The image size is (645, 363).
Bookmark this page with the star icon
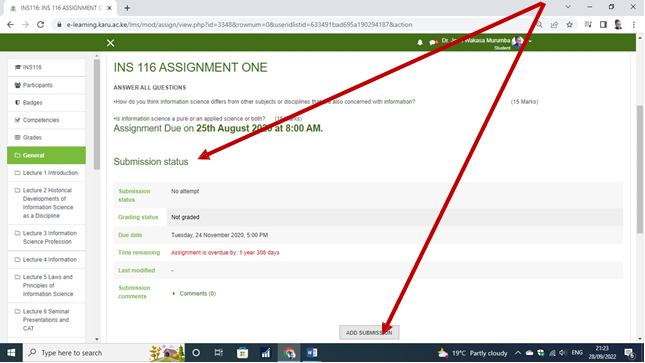569,25
